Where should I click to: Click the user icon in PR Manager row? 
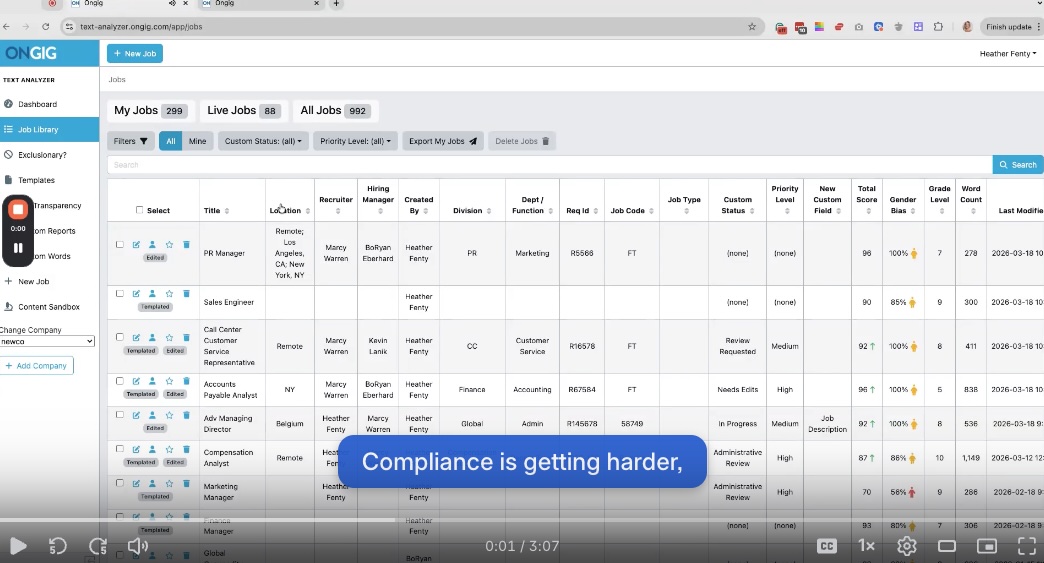click(152, 245)
